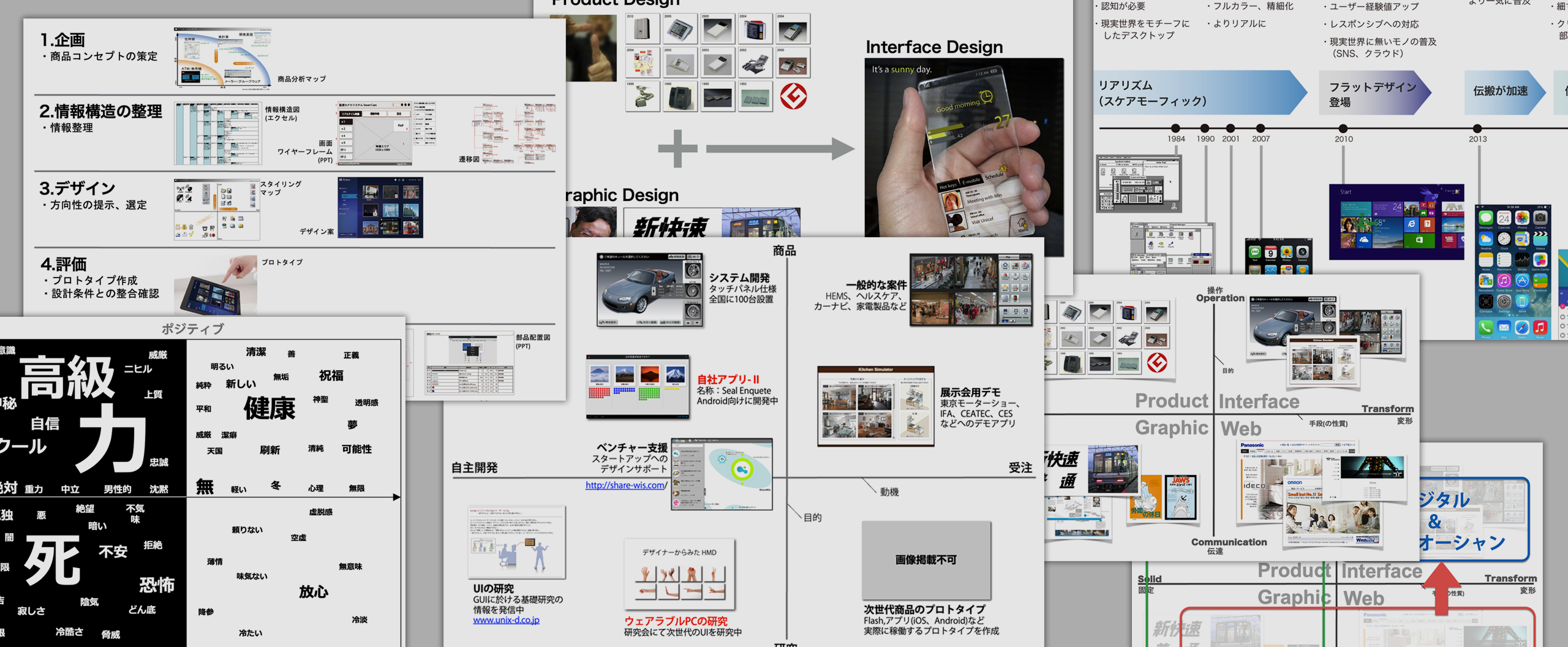The width and height of the screenshot is (1568, 647).
Task: Open the UIの研究 document thumbnail
Action: coord(517,543)
